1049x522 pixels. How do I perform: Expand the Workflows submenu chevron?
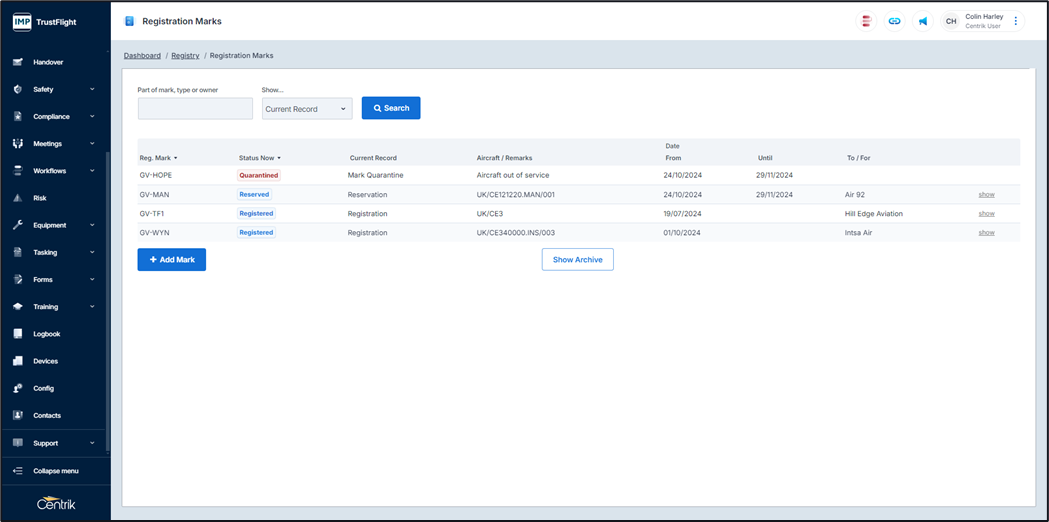pos(92,171)
